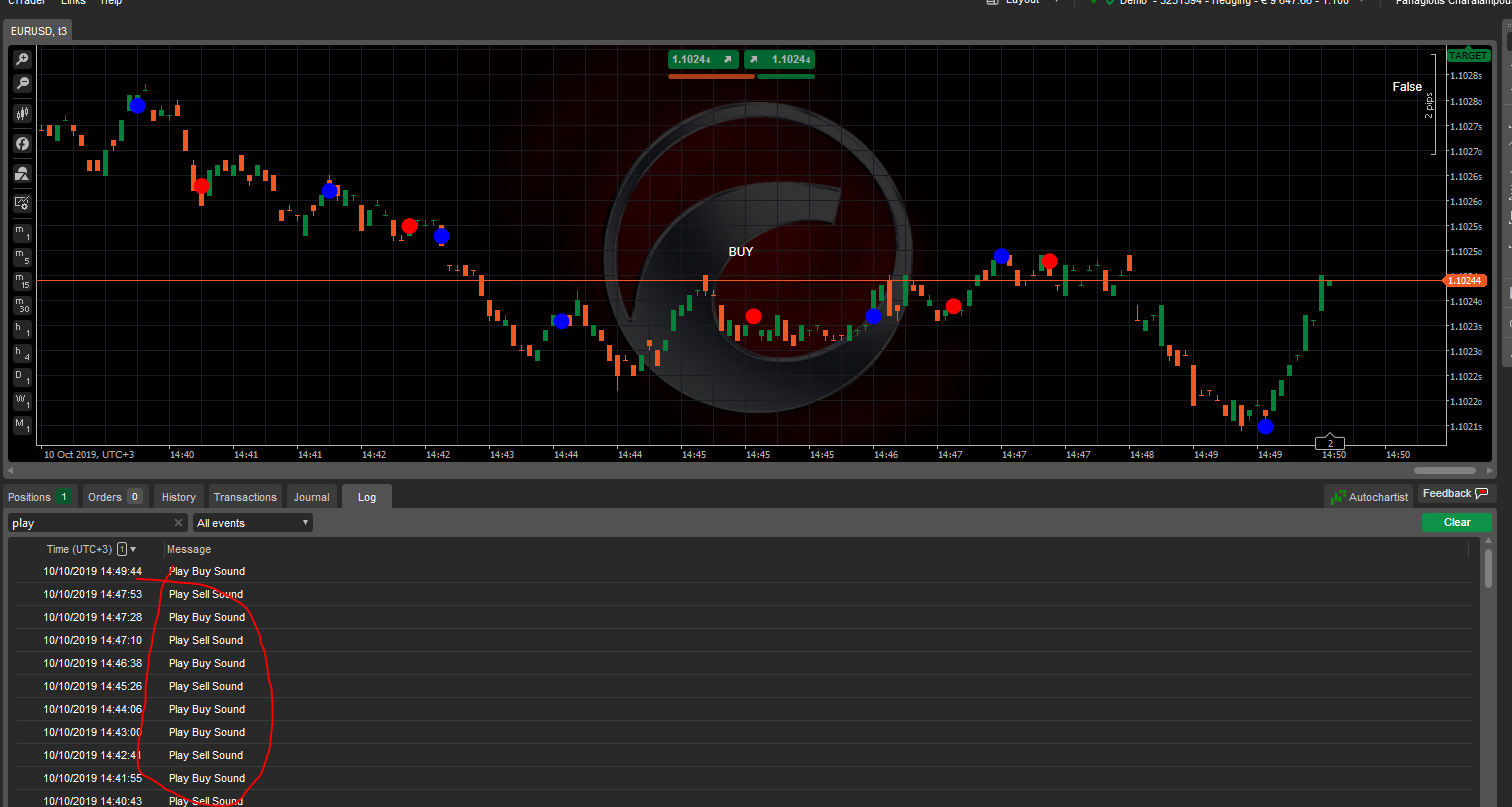The width and height of the screenshot is (1512, 807).
Task: Click the 'False' text on the chart
Action: 1407,87
